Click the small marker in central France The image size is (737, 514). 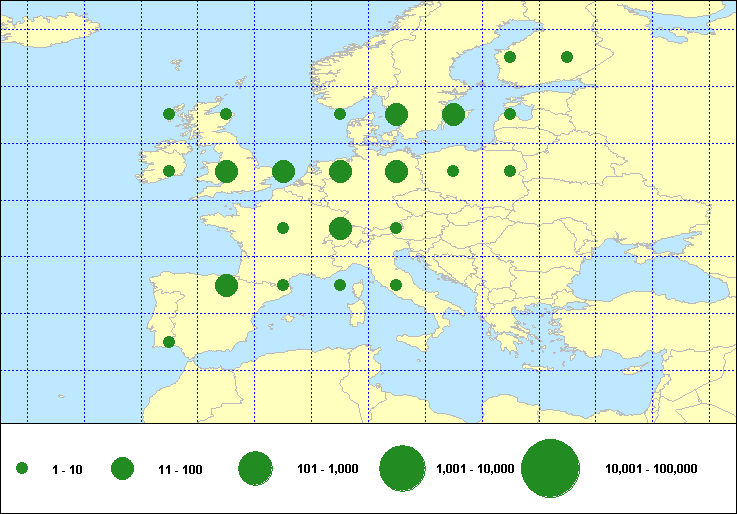[283, 228]
